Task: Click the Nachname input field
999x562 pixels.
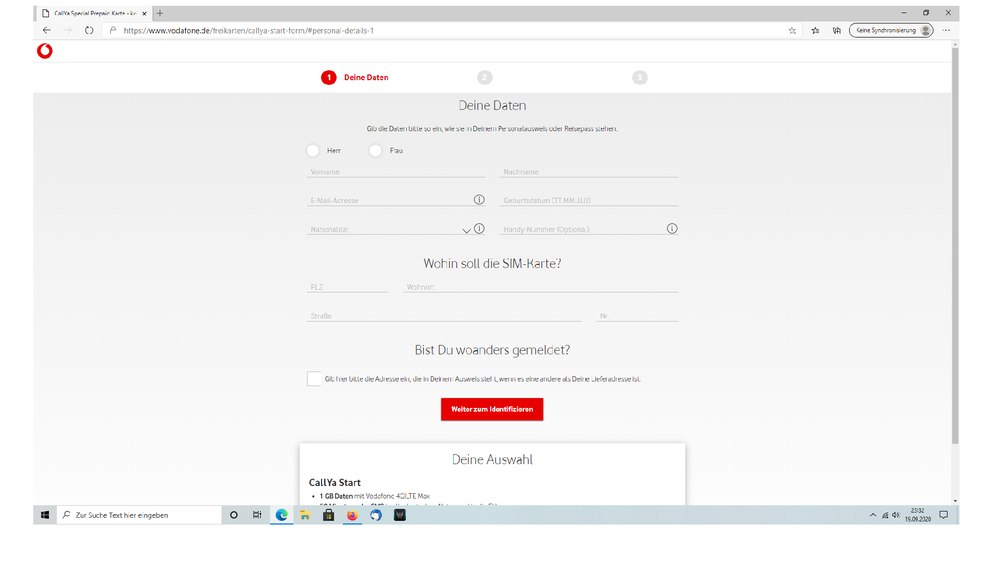Action: pyautogui.click(x=589, y=171)
